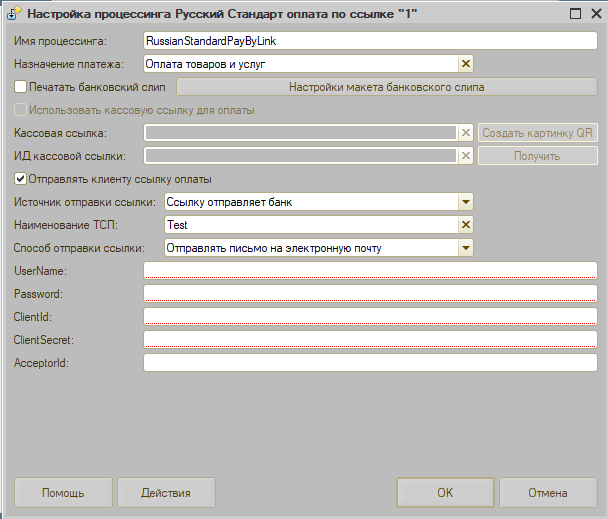Uncheck send payment link to client
Image resolution: width=608 pixels, height=519 pixels.
[20, 179]
